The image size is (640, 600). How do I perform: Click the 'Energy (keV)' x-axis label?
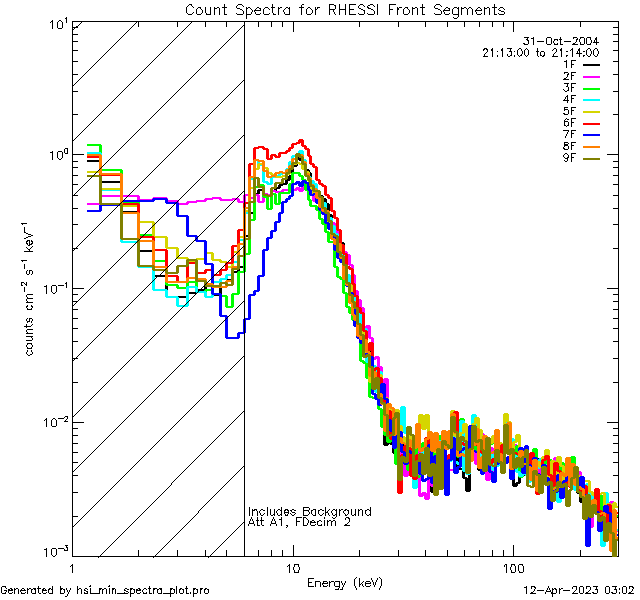pyautogui.click(x=346, y=582)
